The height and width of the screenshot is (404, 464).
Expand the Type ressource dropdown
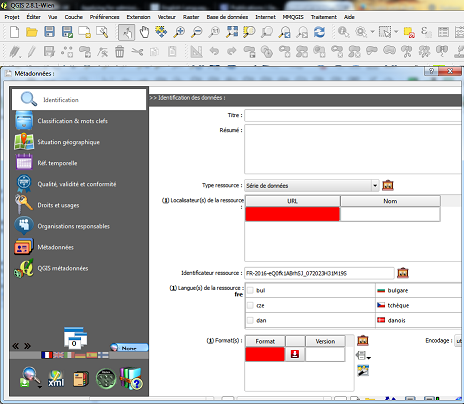pyautogui.click(x=375, y=186)
